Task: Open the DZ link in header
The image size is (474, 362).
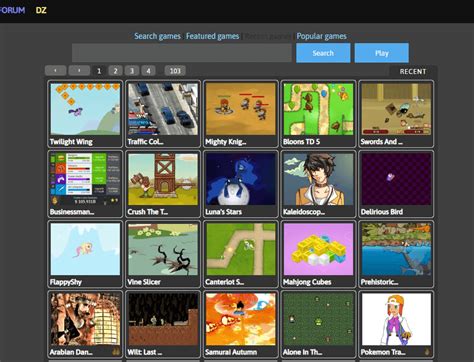Action: (41, 10)
